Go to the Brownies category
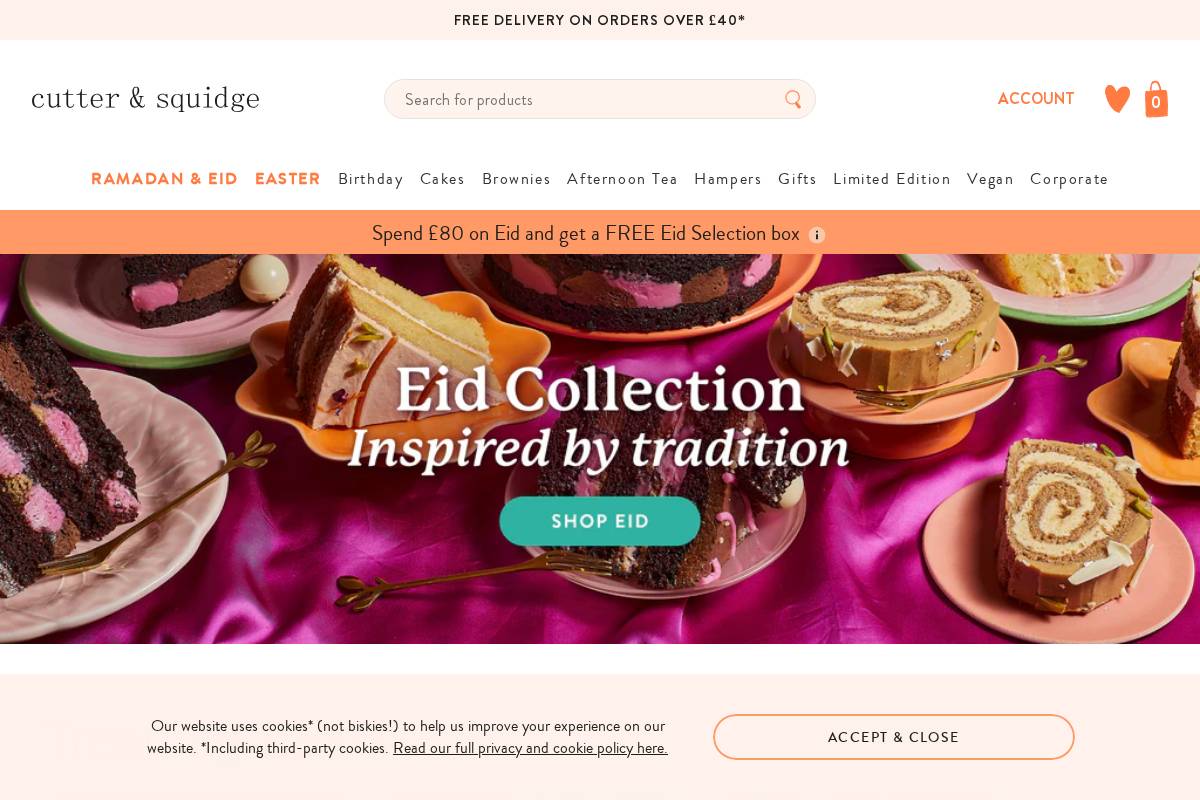This screenshot has width=1200, height=800. (x=516, y=179)
